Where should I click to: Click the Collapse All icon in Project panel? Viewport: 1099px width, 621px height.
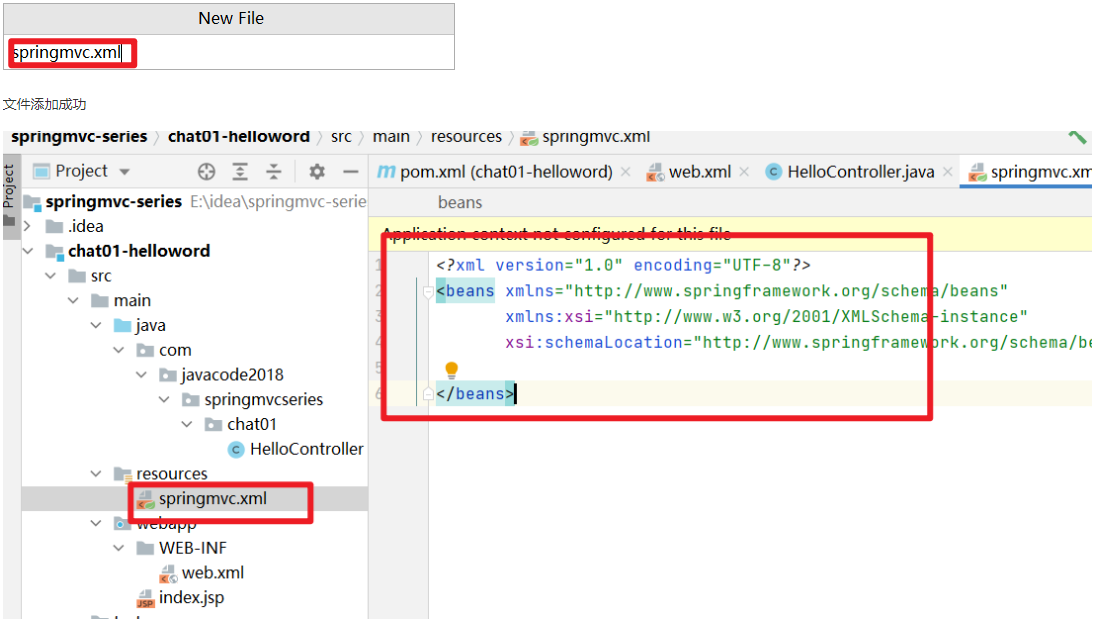[273, 171]
